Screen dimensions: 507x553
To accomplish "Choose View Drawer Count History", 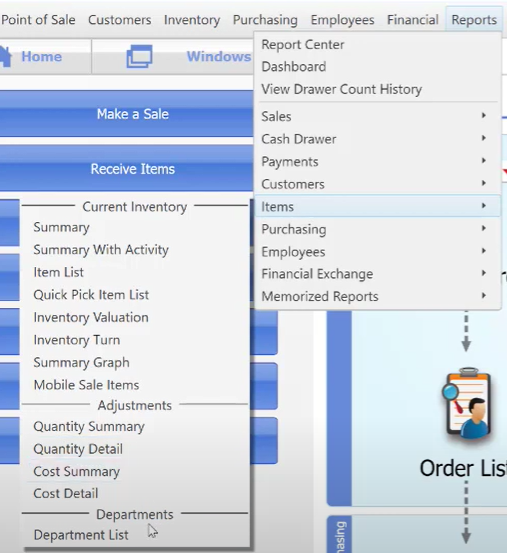I will point(341,89).
